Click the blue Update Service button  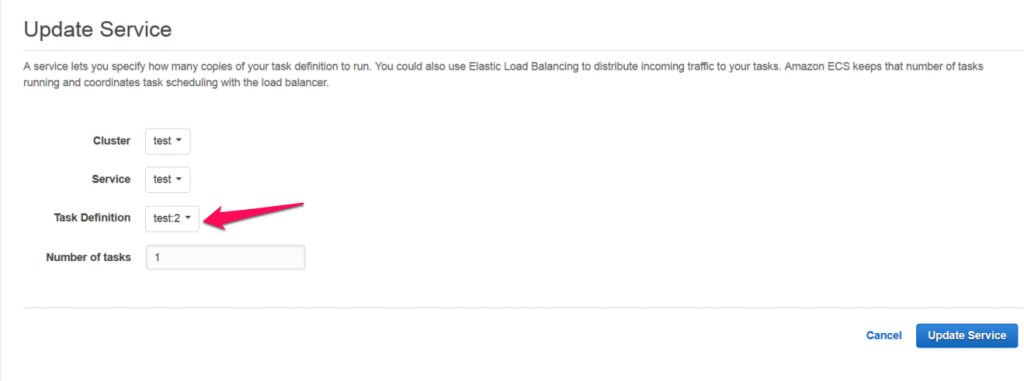967,335
